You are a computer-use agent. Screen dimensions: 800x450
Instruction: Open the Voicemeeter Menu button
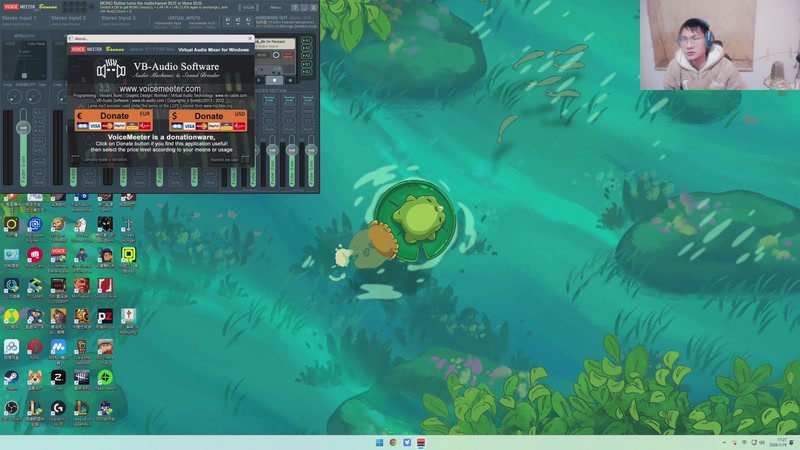click(276, 8)
